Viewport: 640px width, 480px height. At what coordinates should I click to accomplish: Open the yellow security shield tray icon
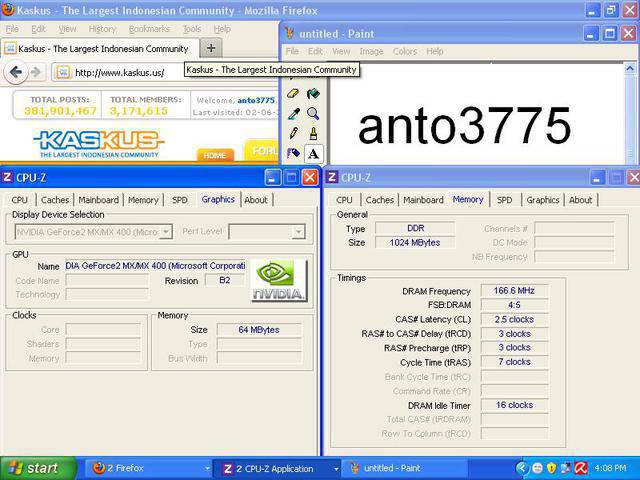pyautogui.click(x=551, y=468)
